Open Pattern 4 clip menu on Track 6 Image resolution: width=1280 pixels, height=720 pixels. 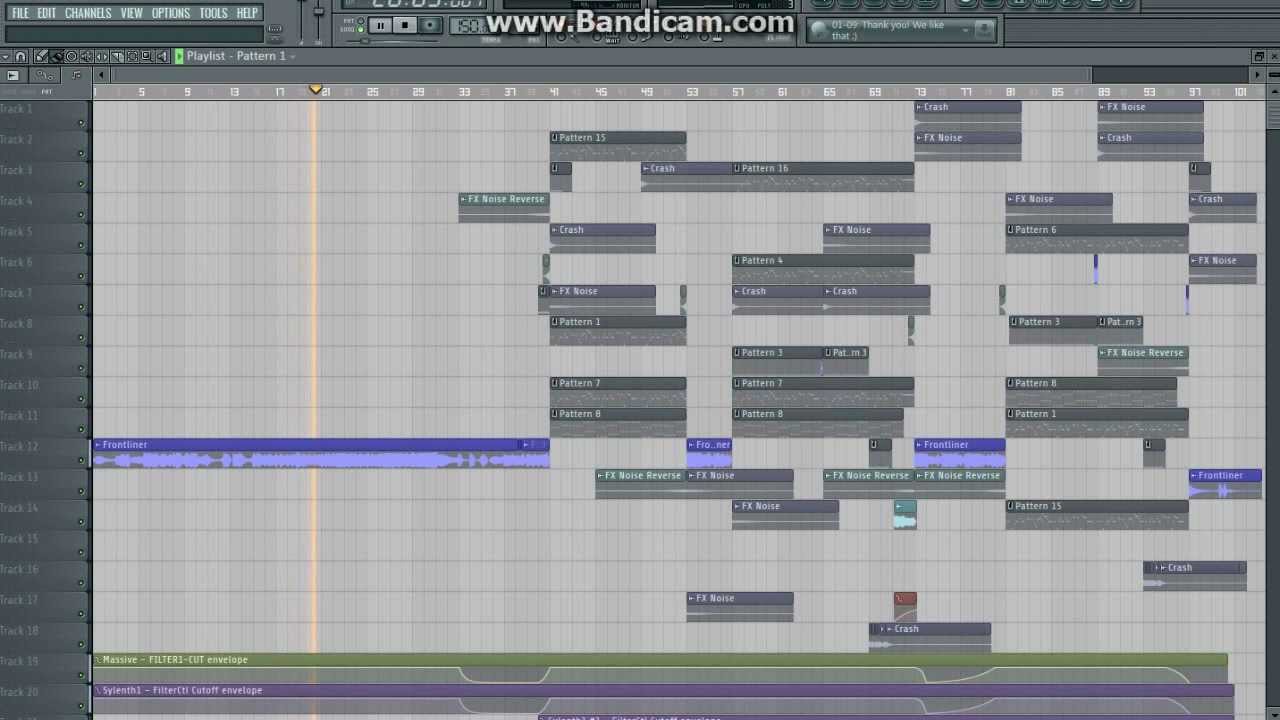pyautogui.click(x=737, y=260)
